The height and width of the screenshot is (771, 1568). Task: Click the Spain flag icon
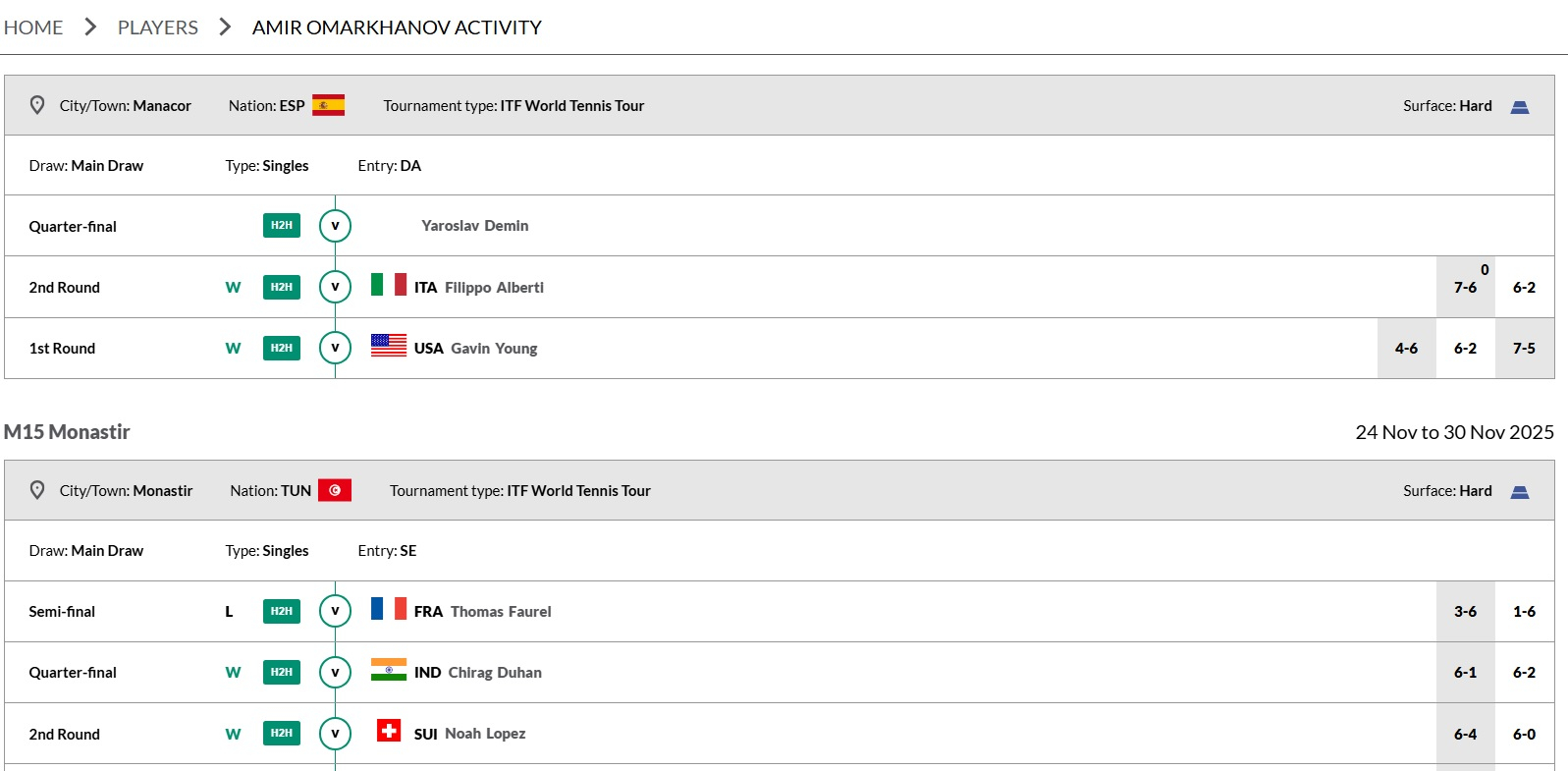(x=328, y=105)
